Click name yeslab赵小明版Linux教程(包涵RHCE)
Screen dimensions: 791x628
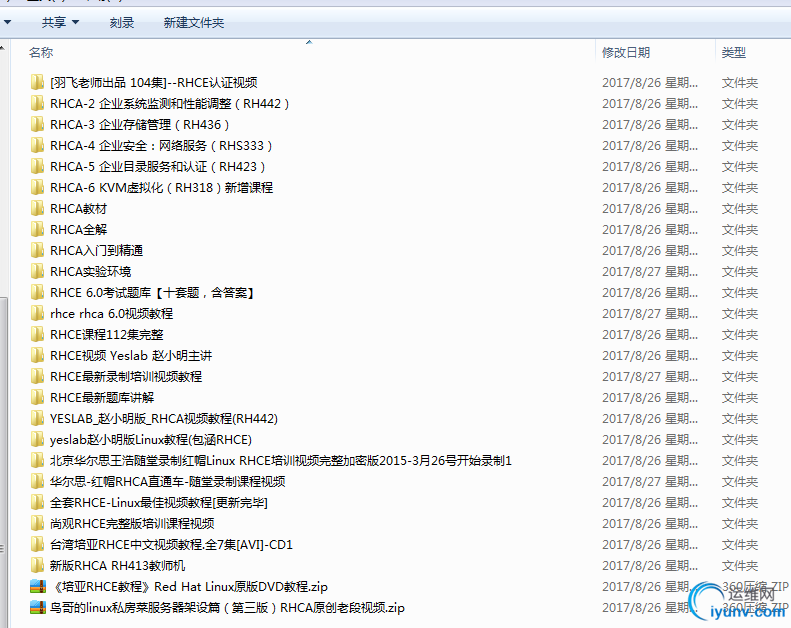click(151, 440)
